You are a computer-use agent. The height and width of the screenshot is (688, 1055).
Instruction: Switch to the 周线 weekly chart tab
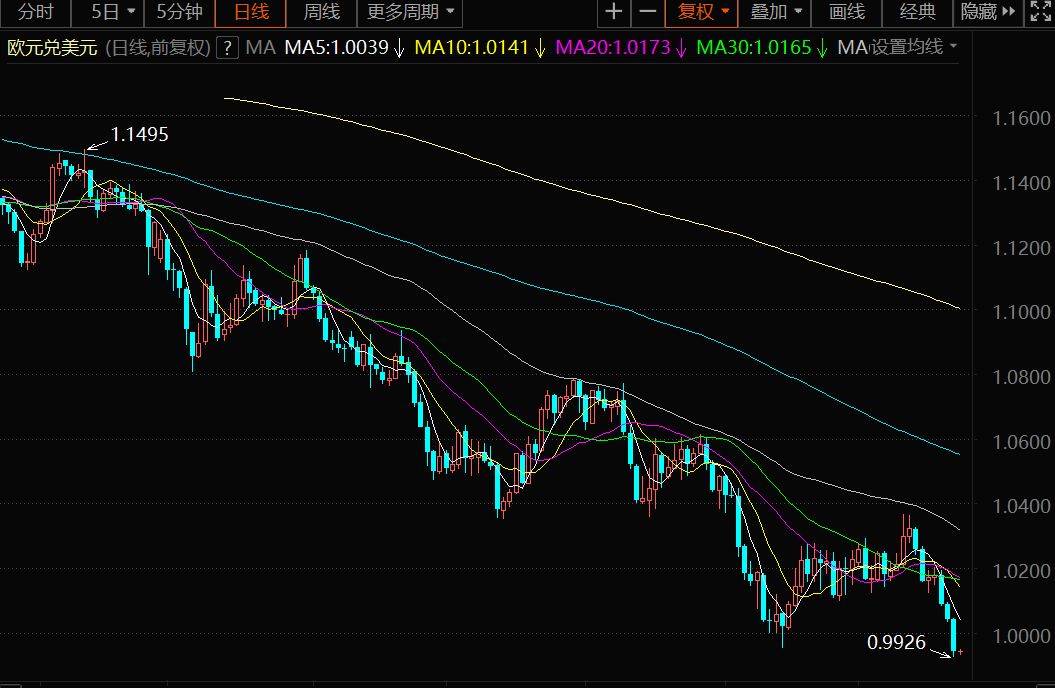[322, 12]
